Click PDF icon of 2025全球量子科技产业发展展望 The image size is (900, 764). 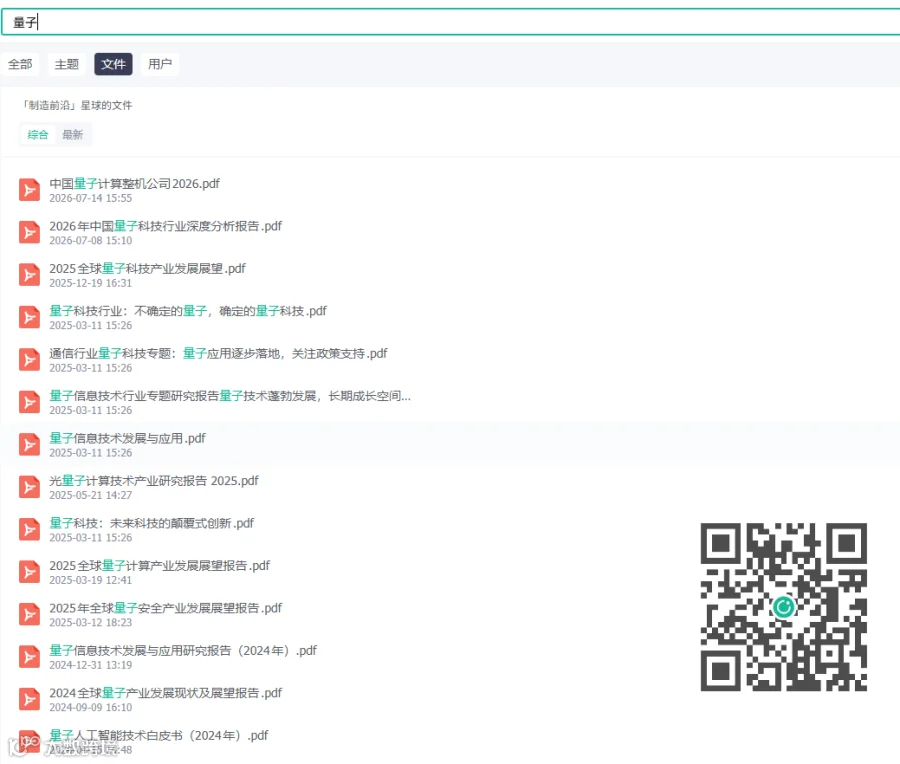click(x=29, y=275)
